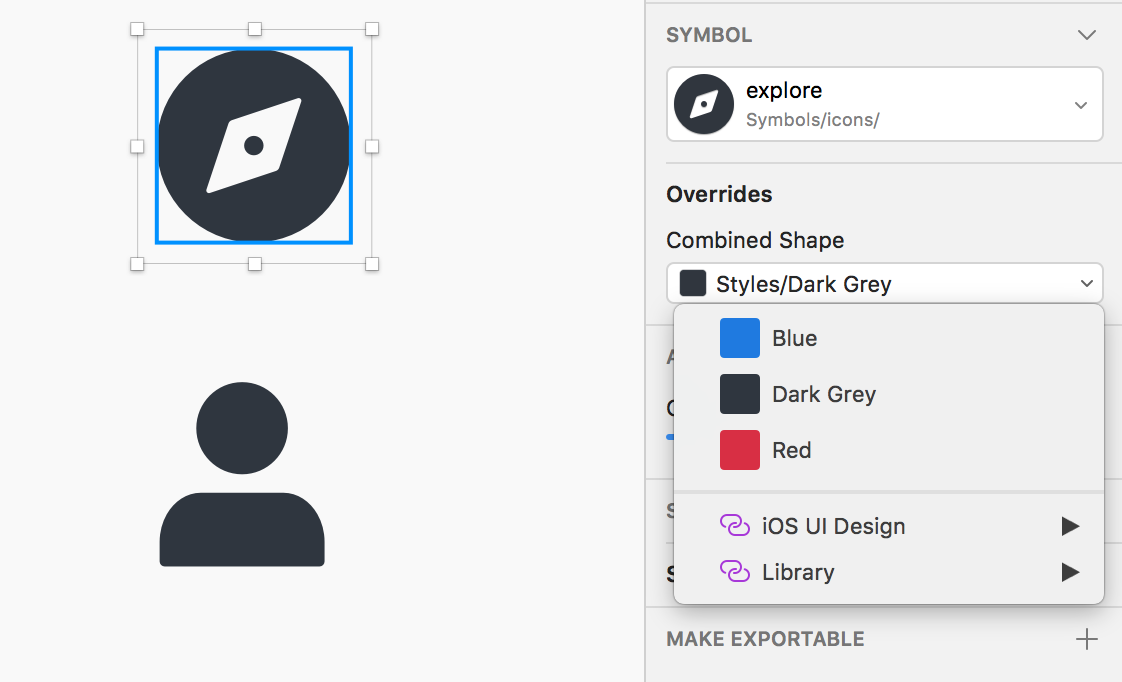
Task: Click the iOS UI Design library link icon
Action: click(735, 525)
